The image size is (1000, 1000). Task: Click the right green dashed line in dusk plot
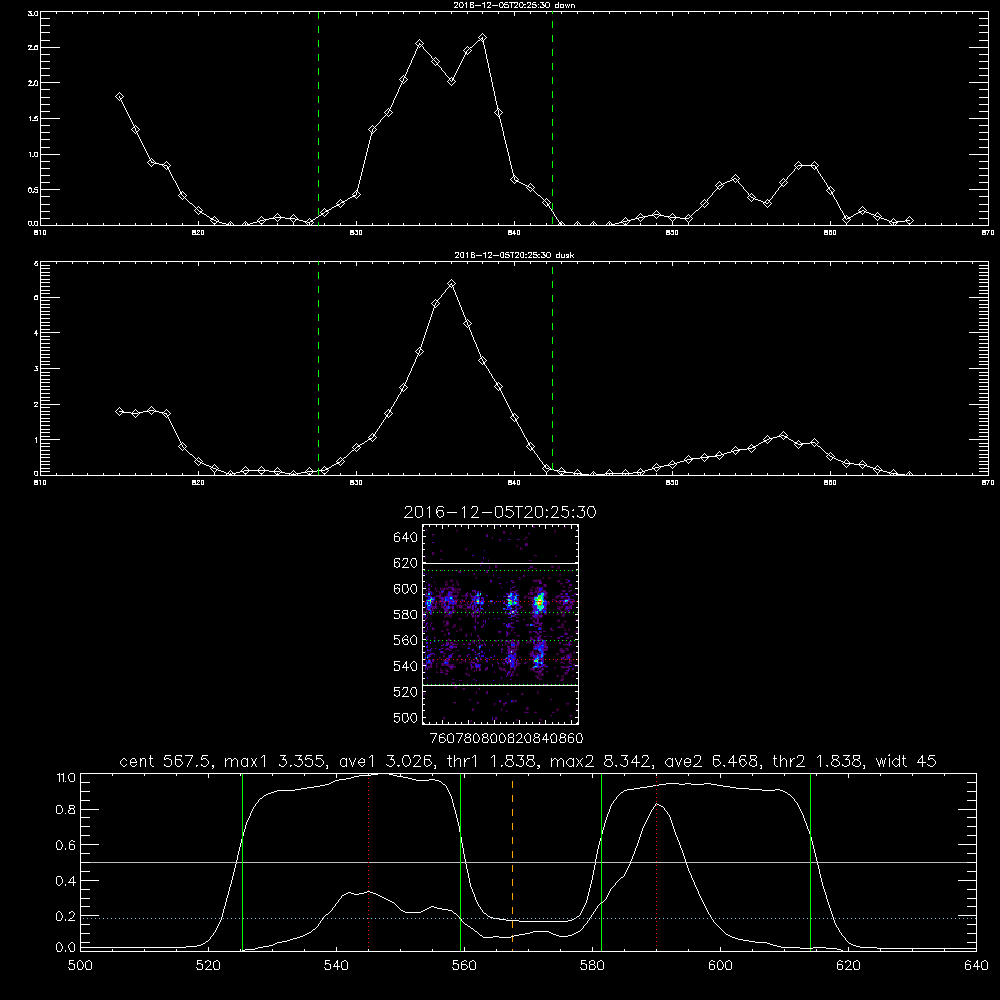pyautogui.click(x=552, y=369)
